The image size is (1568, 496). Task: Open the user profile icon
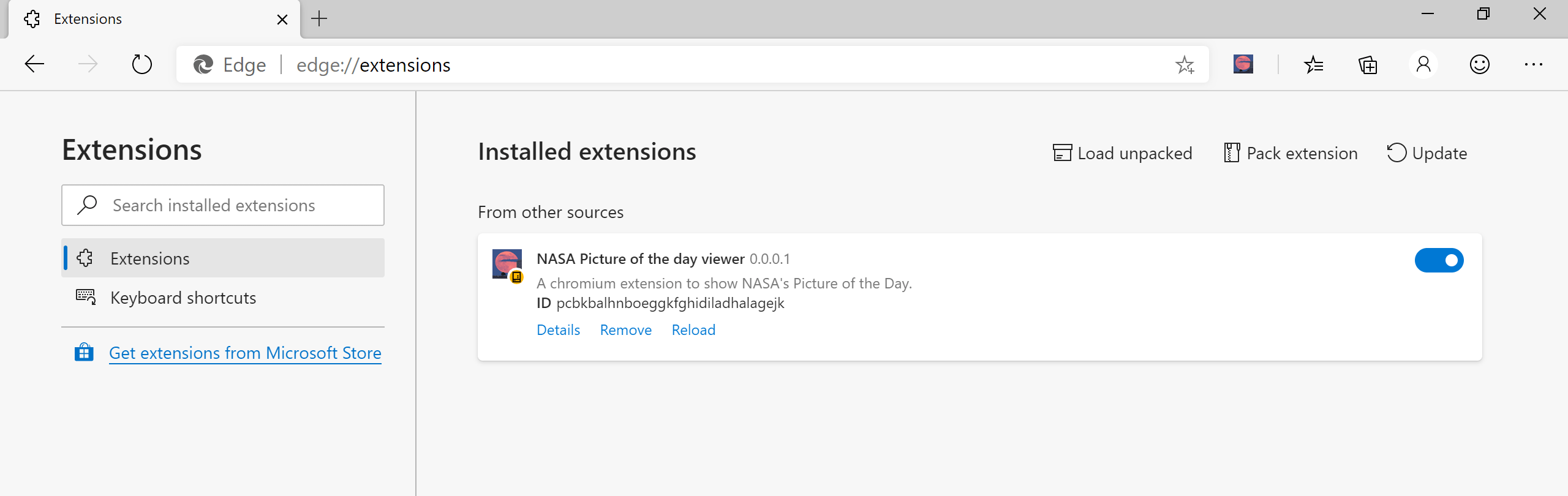coord(1423,64)
